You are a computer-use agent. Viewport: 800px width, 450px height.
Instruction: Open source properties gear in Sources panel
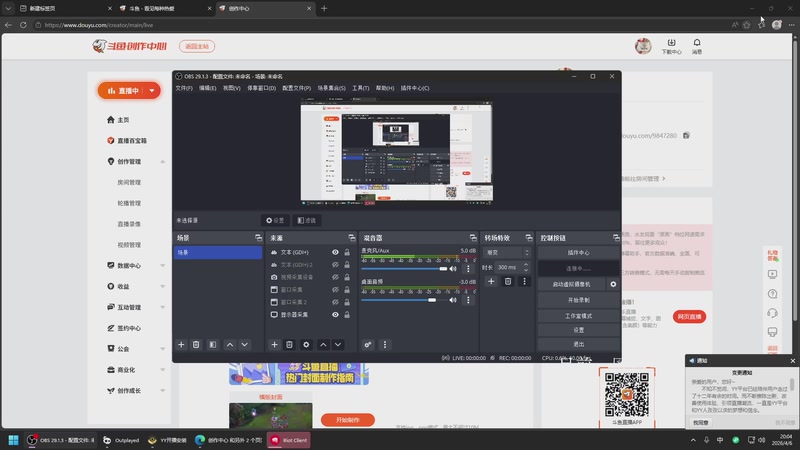(x=306, y=345)
